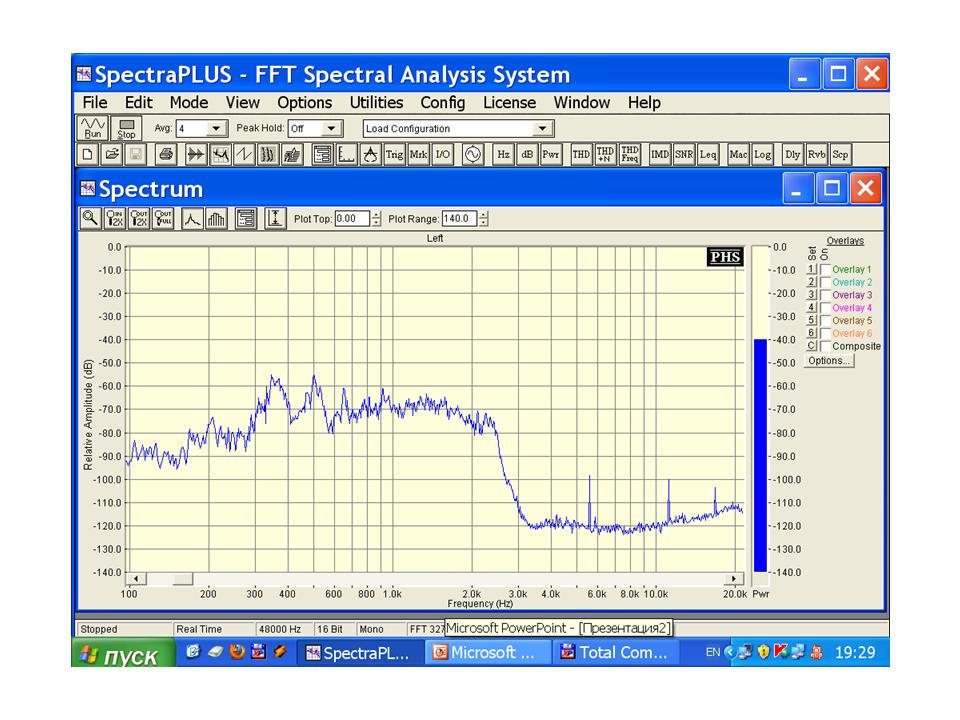Click the vertical autoscale icon in Spectrum
Image resolution: width=960 pixels, height=720 pixels.
coord(276,219)
